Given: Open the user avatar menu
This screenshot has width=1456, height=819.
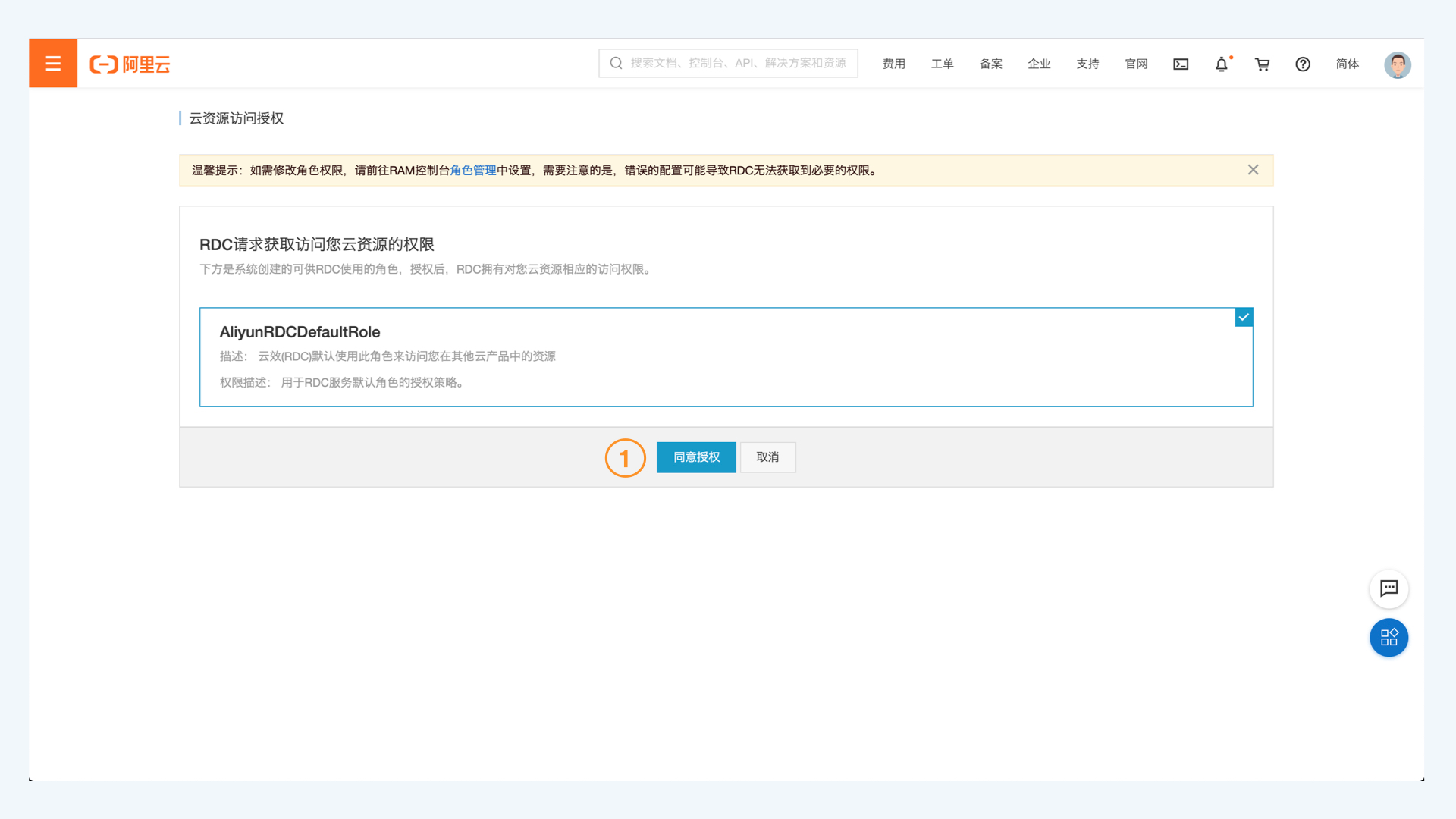Looking at the screenshot, I should coord(1397,64).
